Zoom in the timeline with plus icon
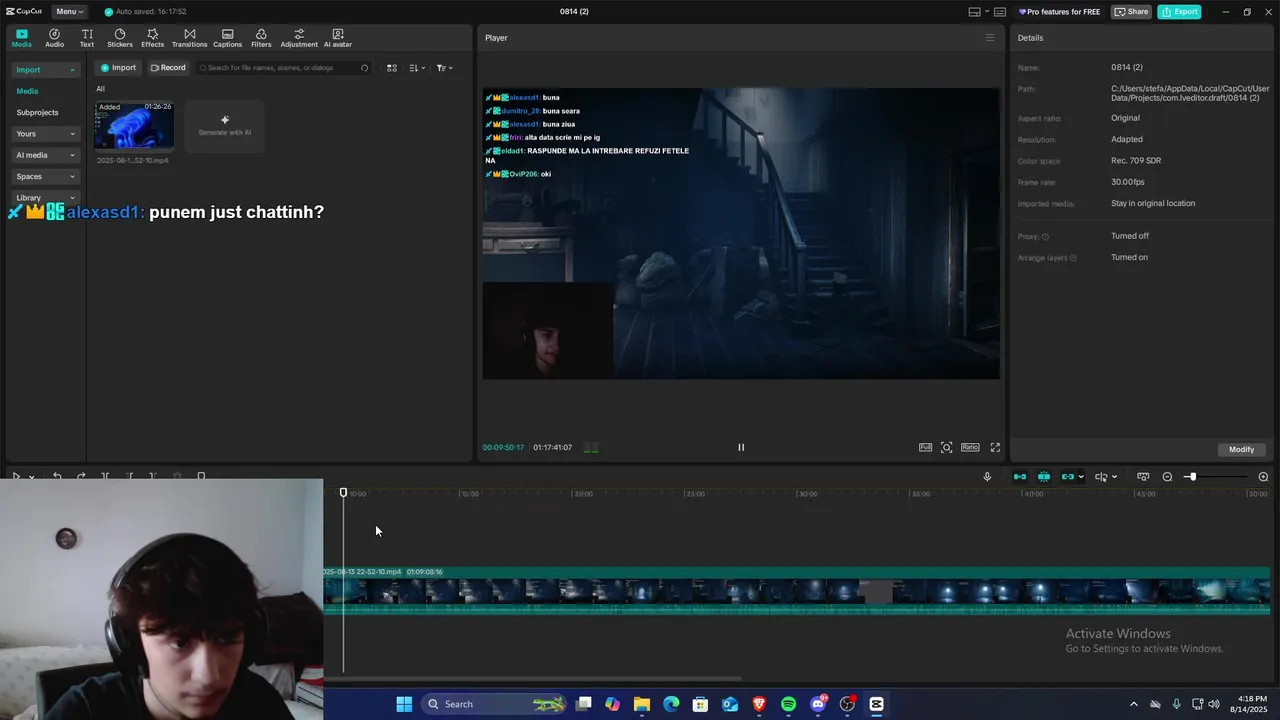Viewport: 1280px width, 720px height. [x=1263, y=477]
